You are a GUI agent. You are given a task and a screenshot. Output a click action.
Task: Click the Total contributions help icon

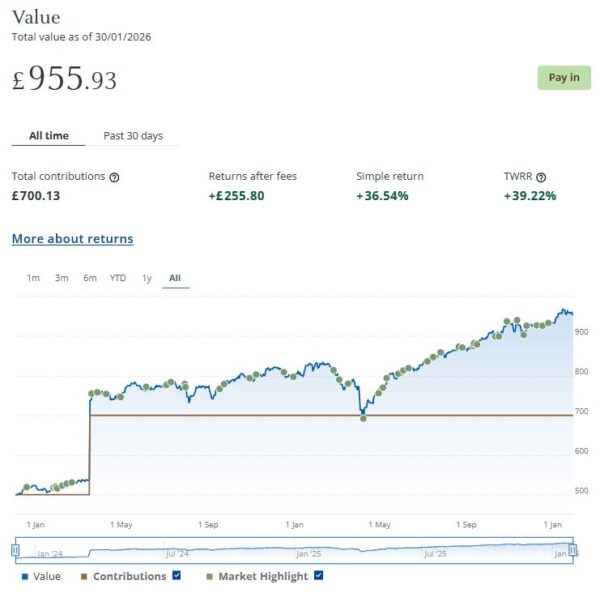coord(114,177)
